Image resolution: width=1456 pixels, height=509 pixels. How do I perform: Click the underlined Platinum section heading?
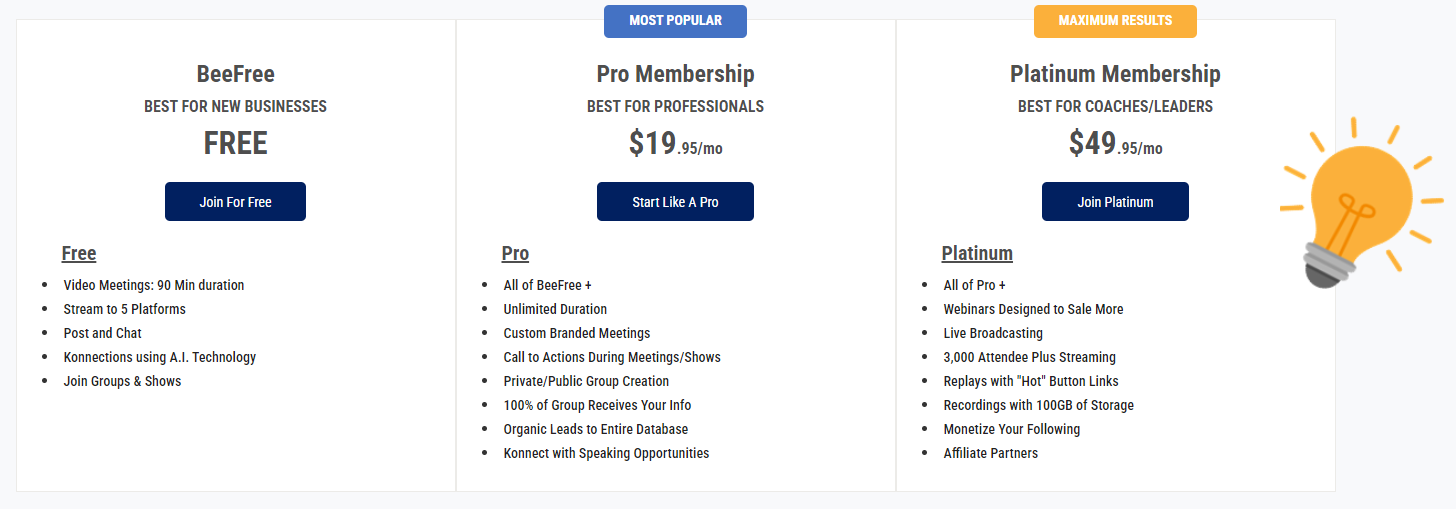[x=977, y=253]
